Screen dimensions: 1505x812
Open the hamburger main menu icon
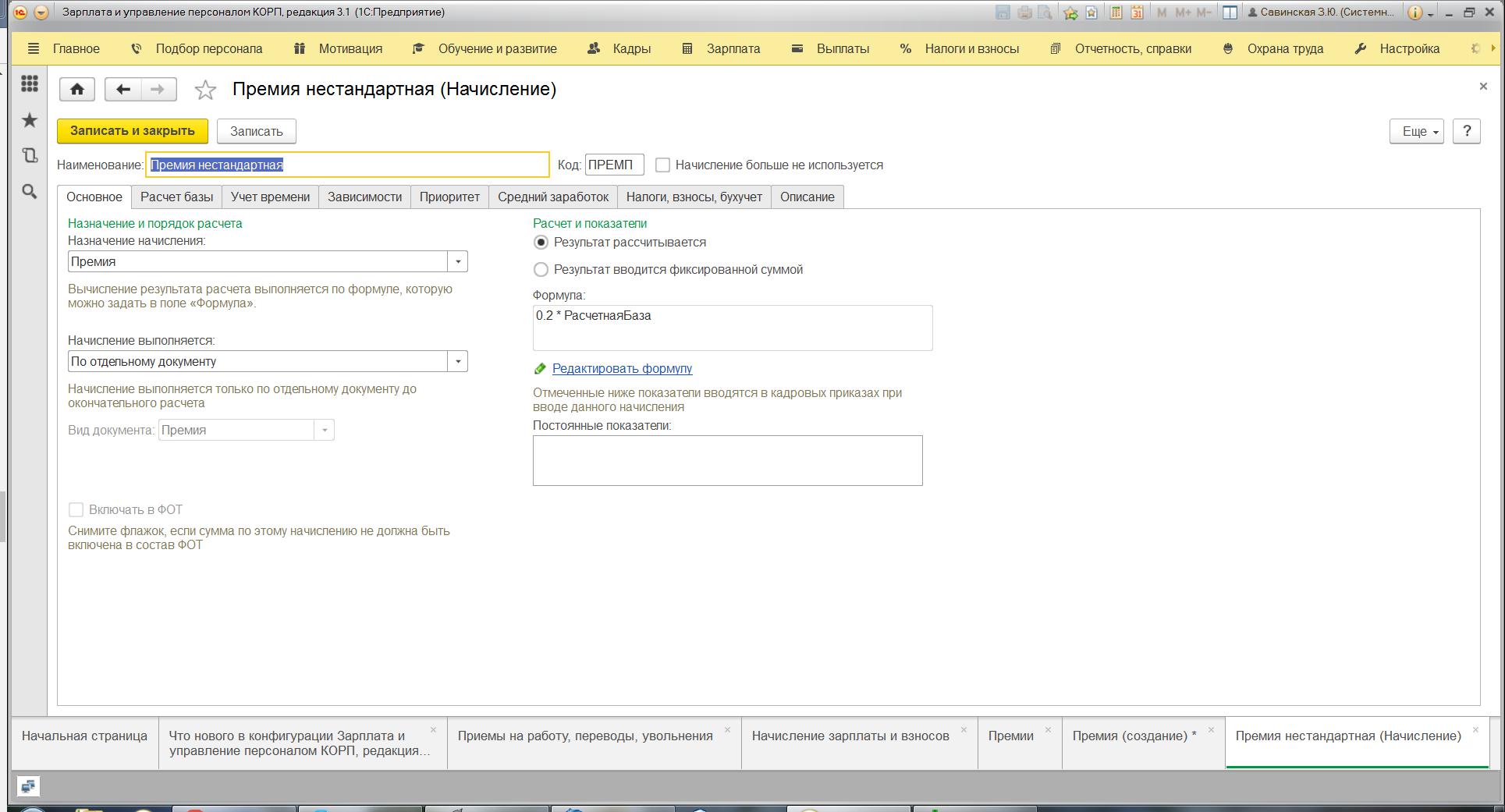33,48
